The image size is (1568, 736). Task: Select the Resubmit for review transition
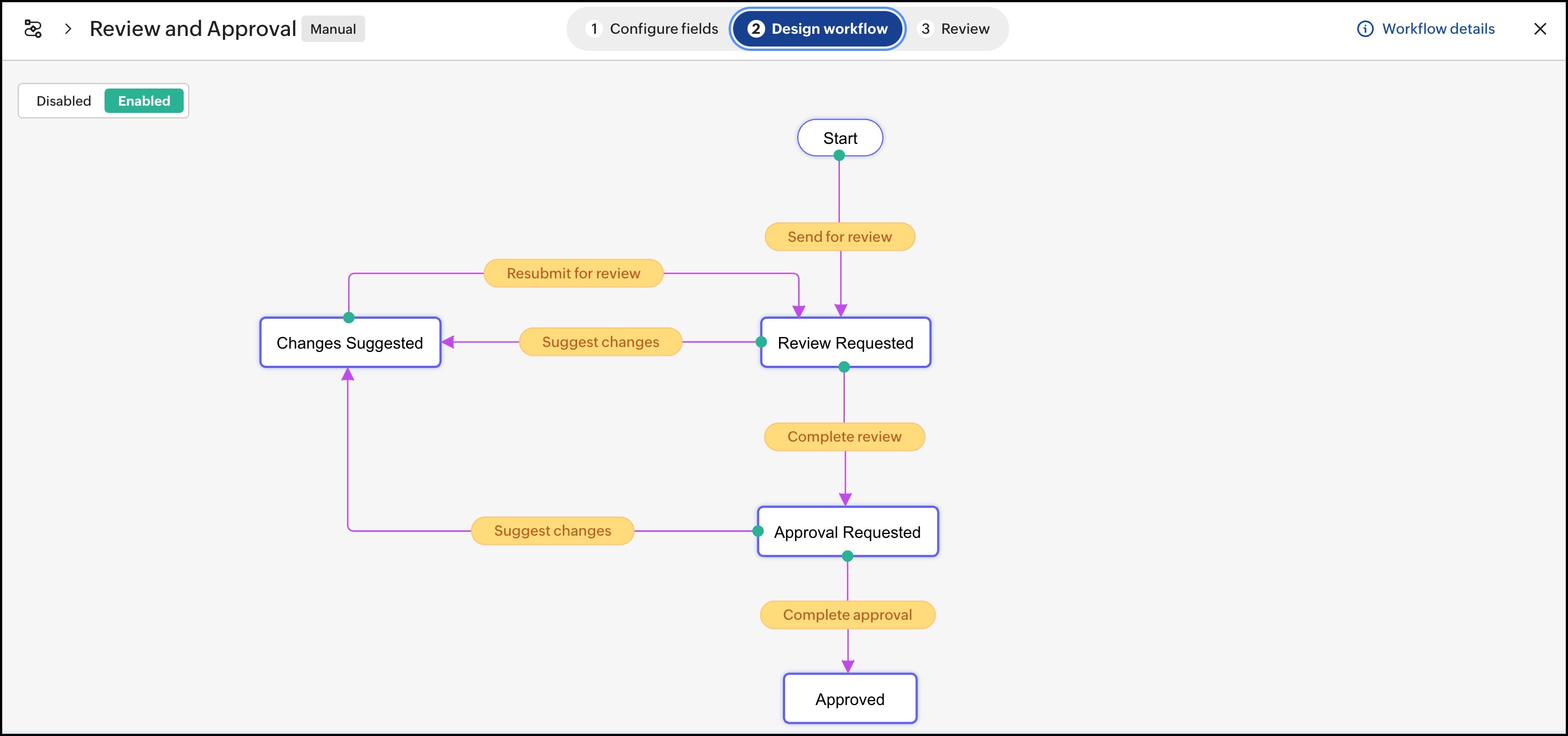[x=573, y=273]
